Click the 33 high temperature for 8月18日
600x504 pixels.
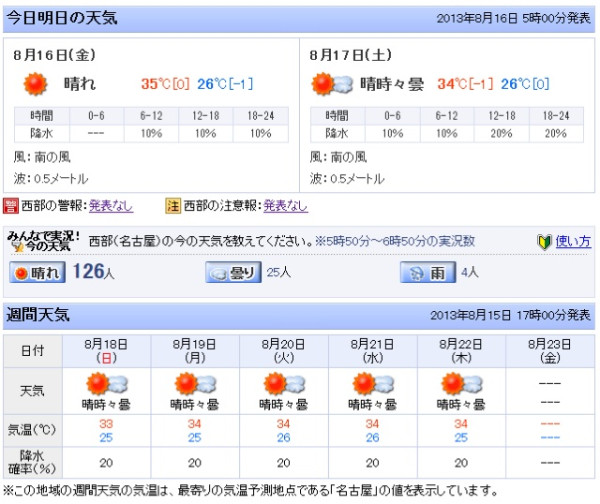pyautogui.click(x=106, y=424)
